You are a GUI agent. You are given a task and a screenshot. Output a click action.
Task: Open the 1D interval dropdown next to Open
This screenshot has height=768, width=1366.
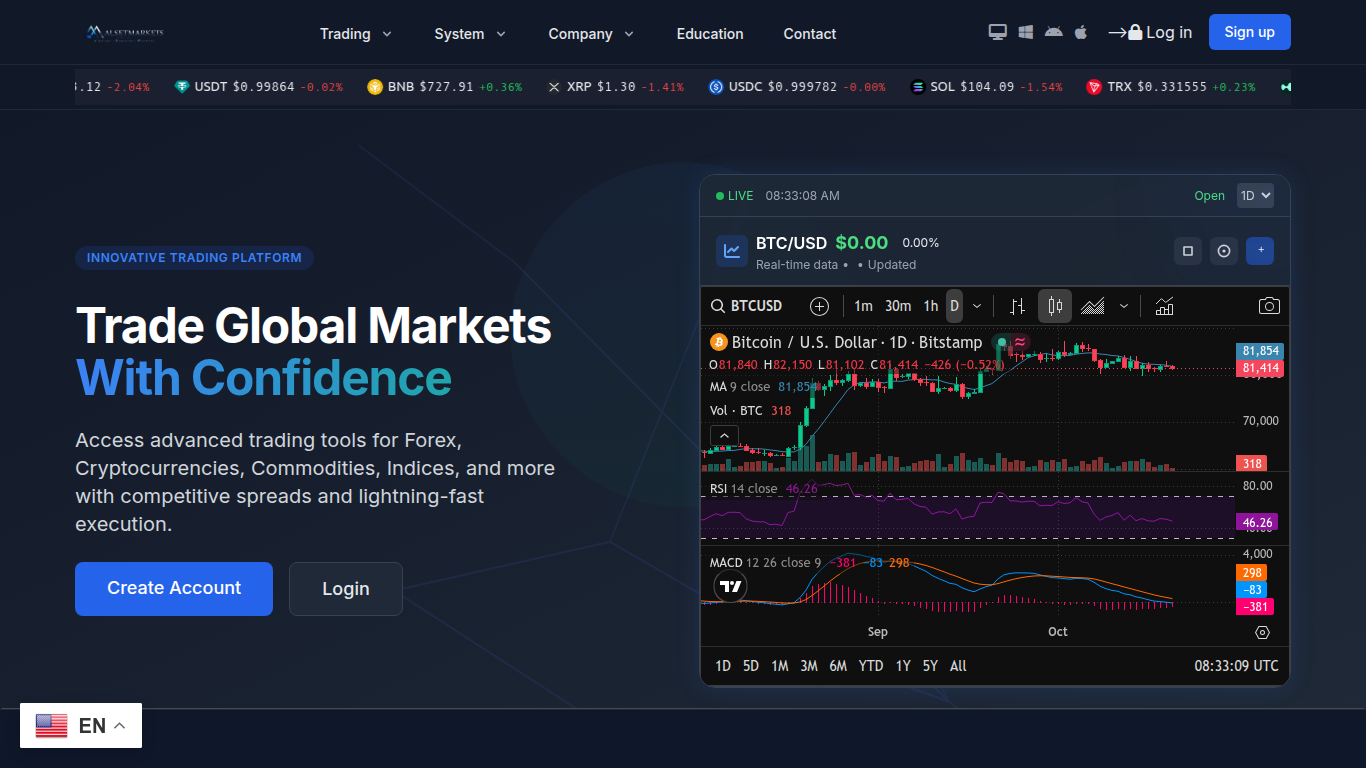(x=1255, y=196)
